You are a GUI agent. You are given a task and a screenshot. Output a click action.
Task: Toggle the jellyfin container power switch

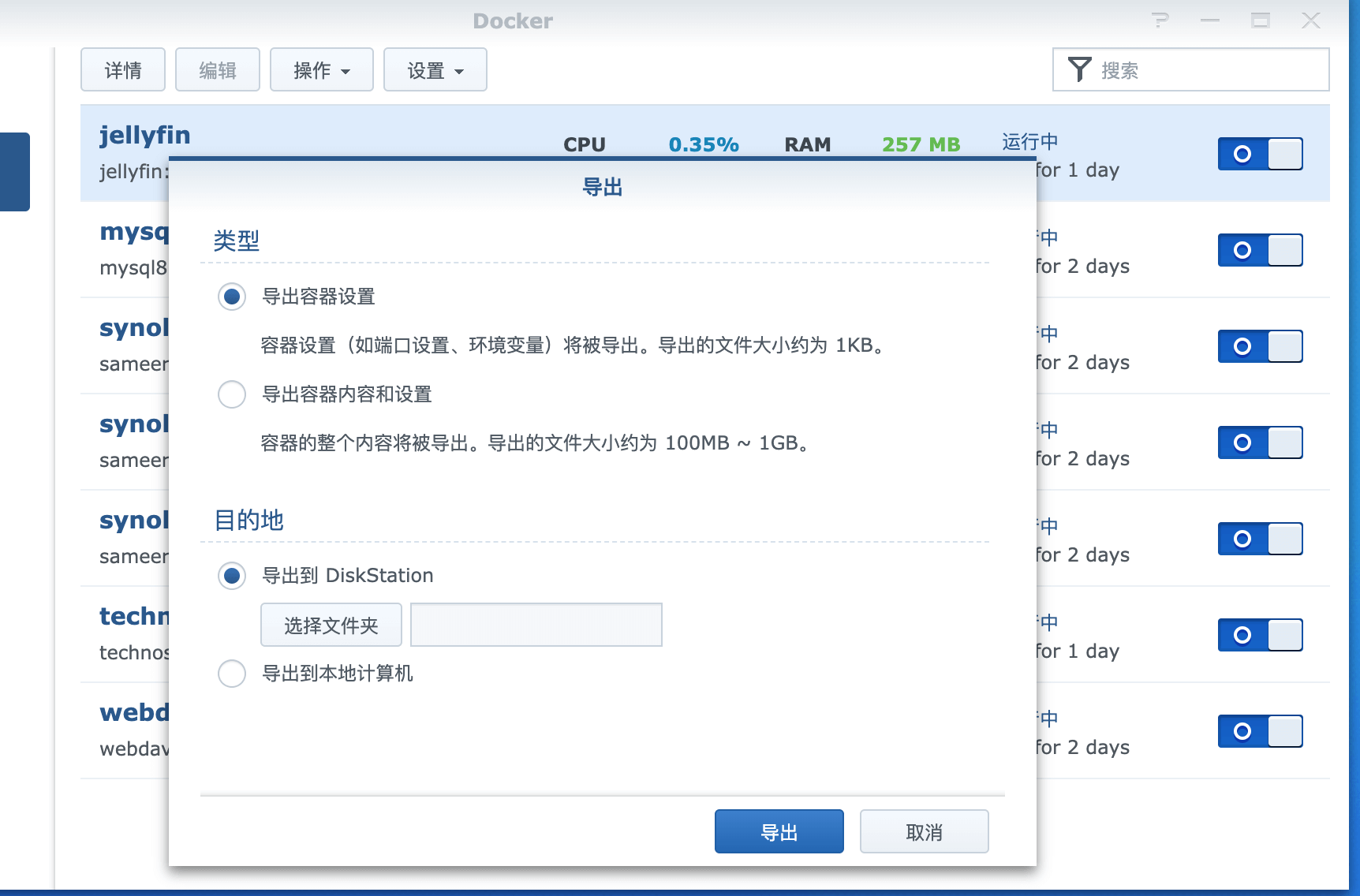pyautogui.click(x=1260, y=154)
